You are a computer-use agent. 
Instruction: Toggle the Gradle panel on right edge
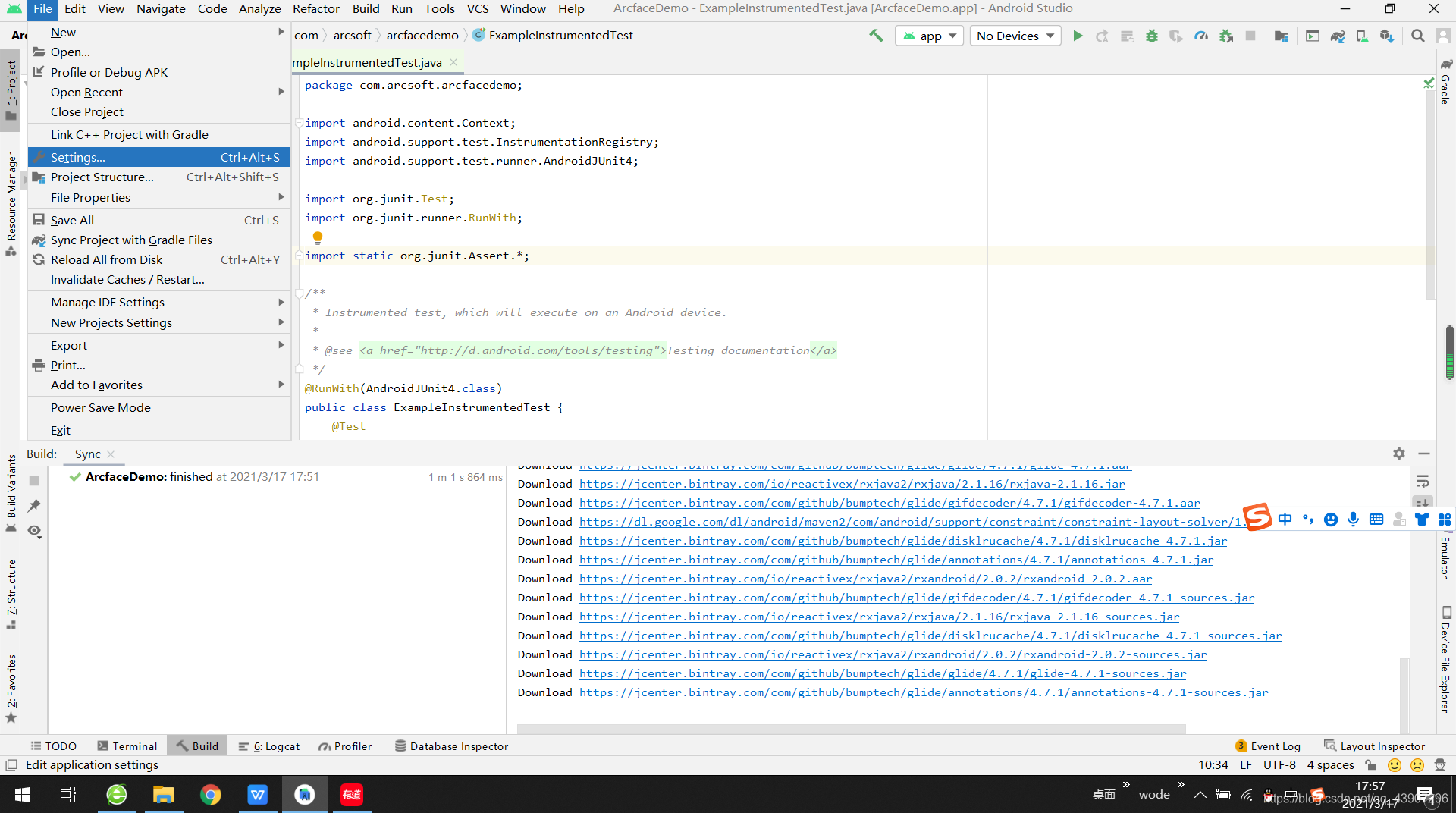click(1445, 82)
